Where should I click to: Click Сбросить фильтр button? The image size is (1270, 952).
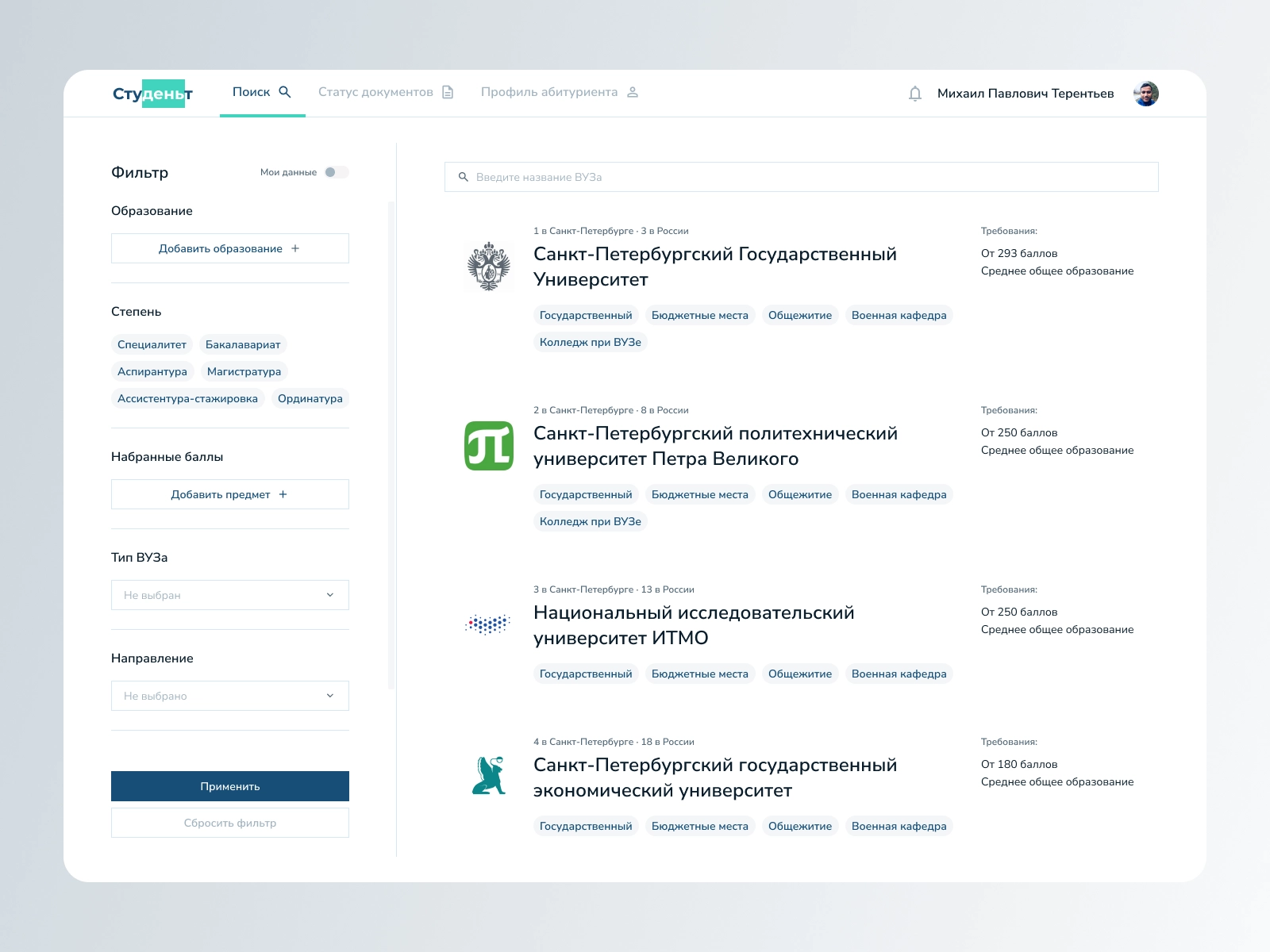[230, 823]
